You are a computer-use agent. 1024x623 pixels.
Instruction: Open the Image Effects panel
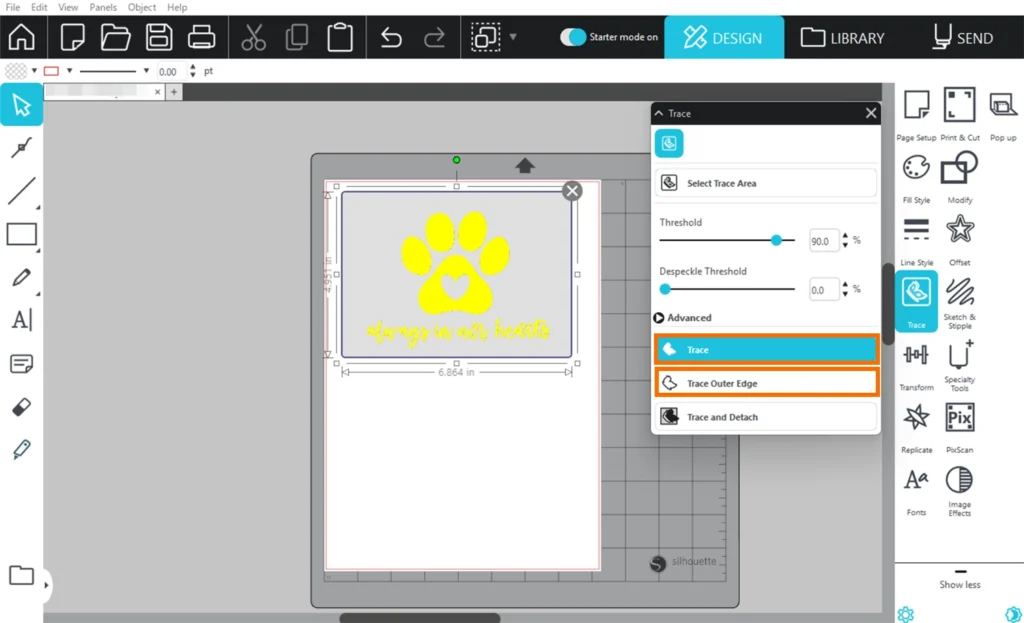[x=959, y=480]
